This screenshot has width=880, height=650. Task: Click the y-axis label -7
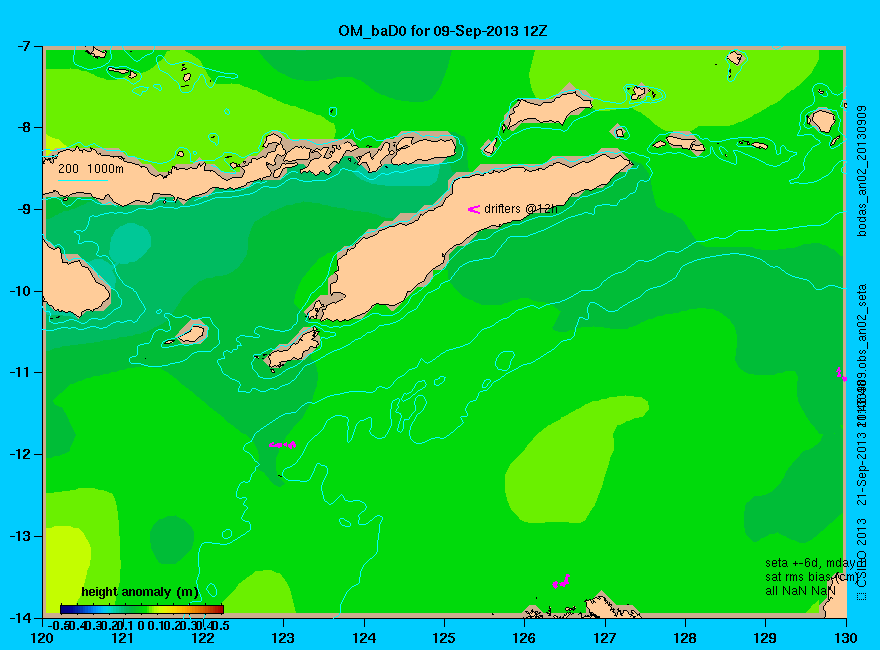pos(24,46)
